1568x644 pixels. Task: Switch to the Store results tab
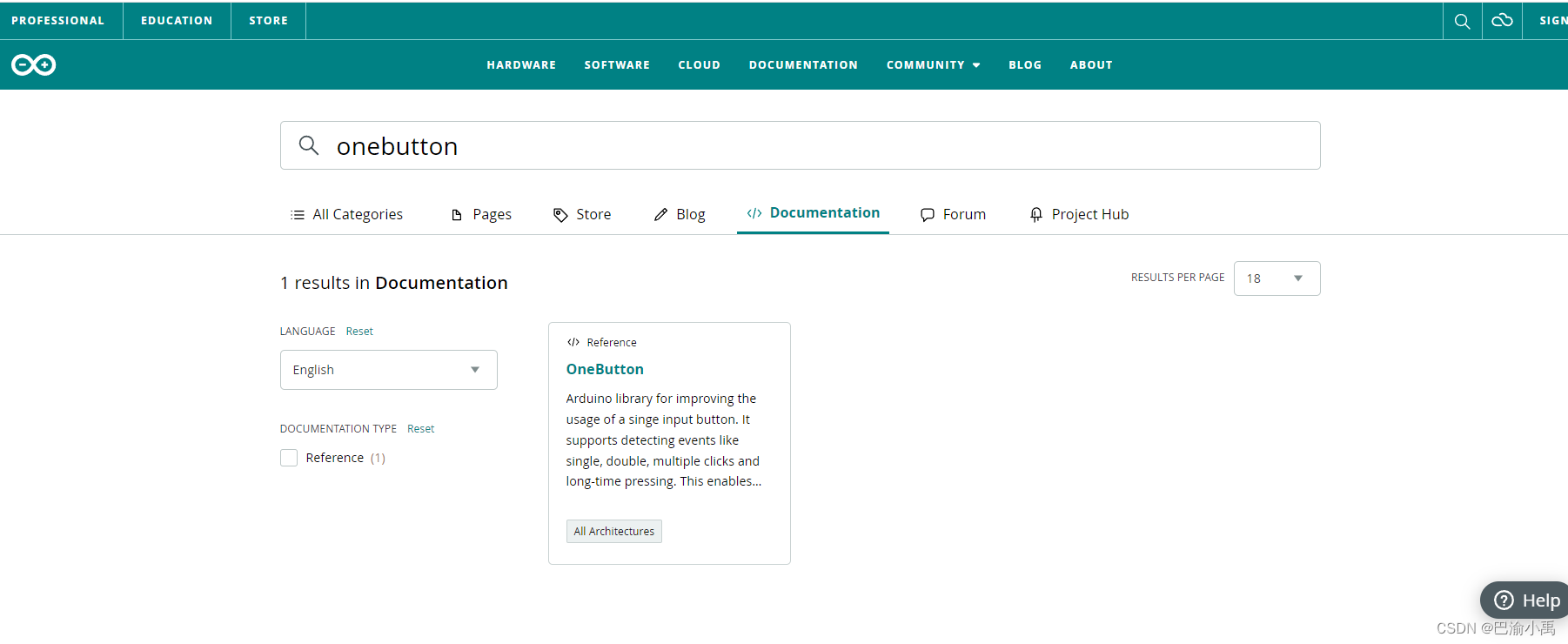coord(582,215)
